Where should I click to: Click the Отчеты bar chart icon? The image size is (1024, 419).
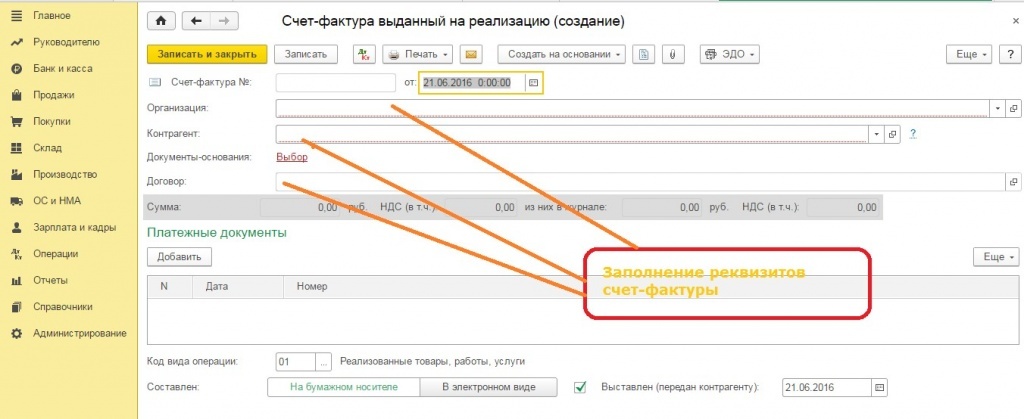pos(18,281)
